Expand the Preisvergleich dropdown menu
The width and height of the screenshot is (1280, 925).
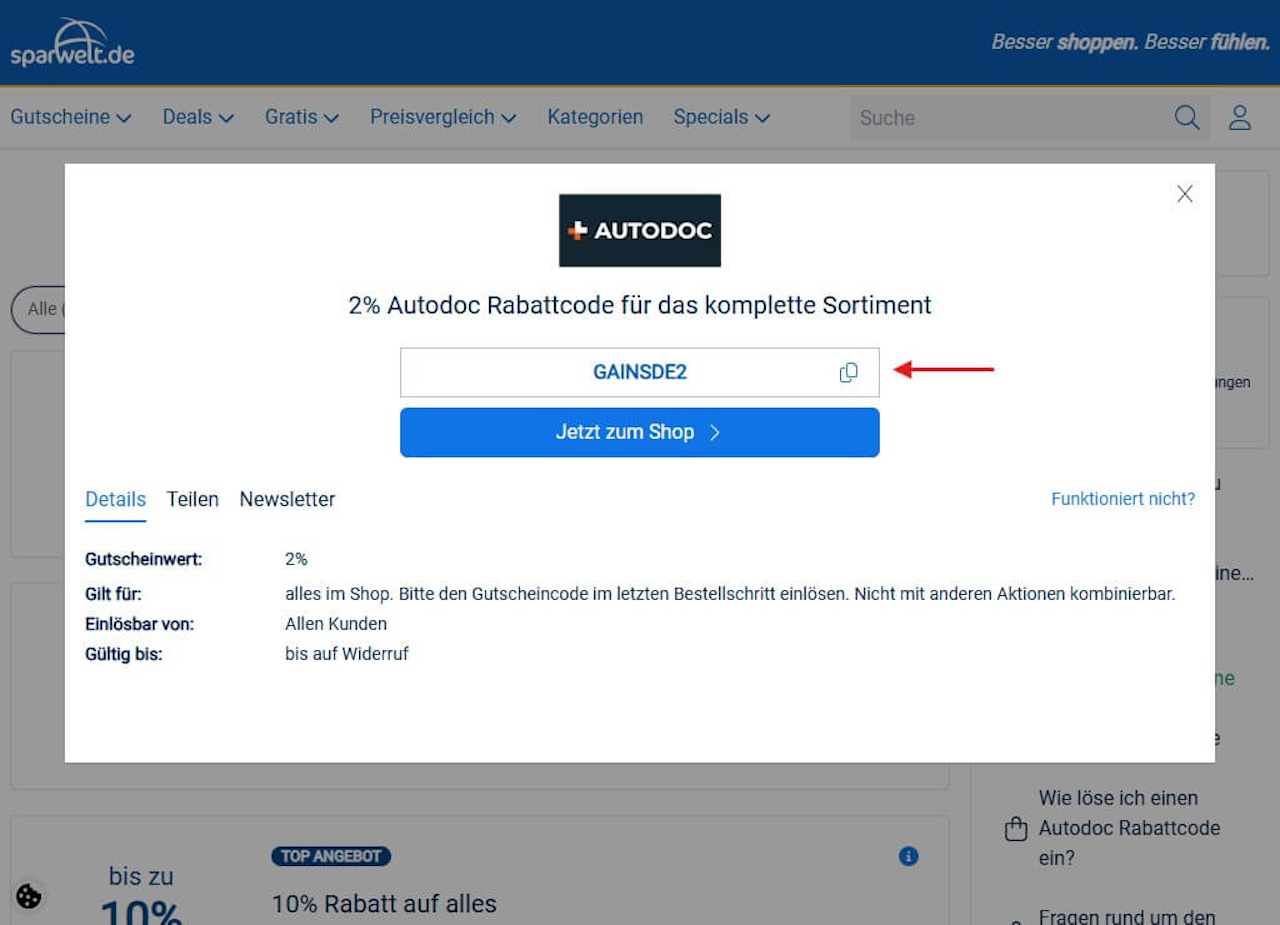443,117
